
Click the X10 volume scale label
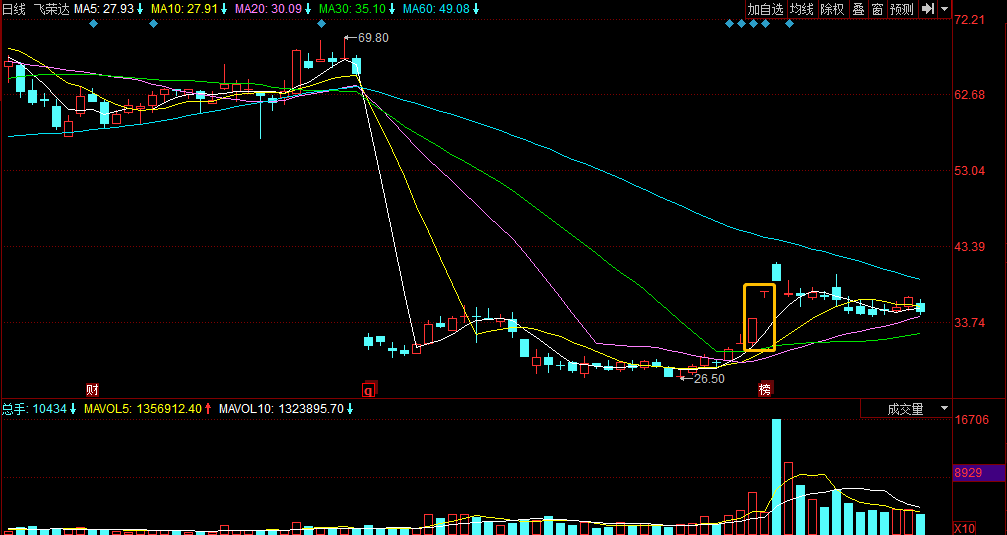click(x=964, y=528)
